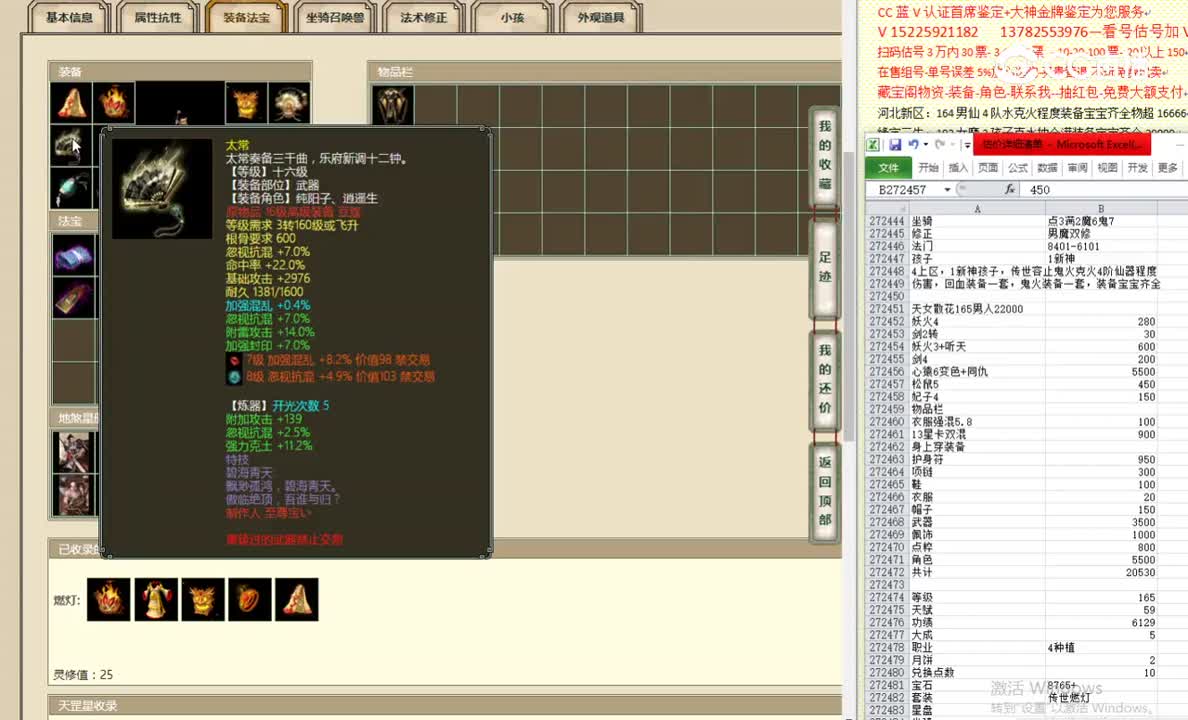
Task: Click the 心猿6变色+同仇 cell
Action: [977, 371]
